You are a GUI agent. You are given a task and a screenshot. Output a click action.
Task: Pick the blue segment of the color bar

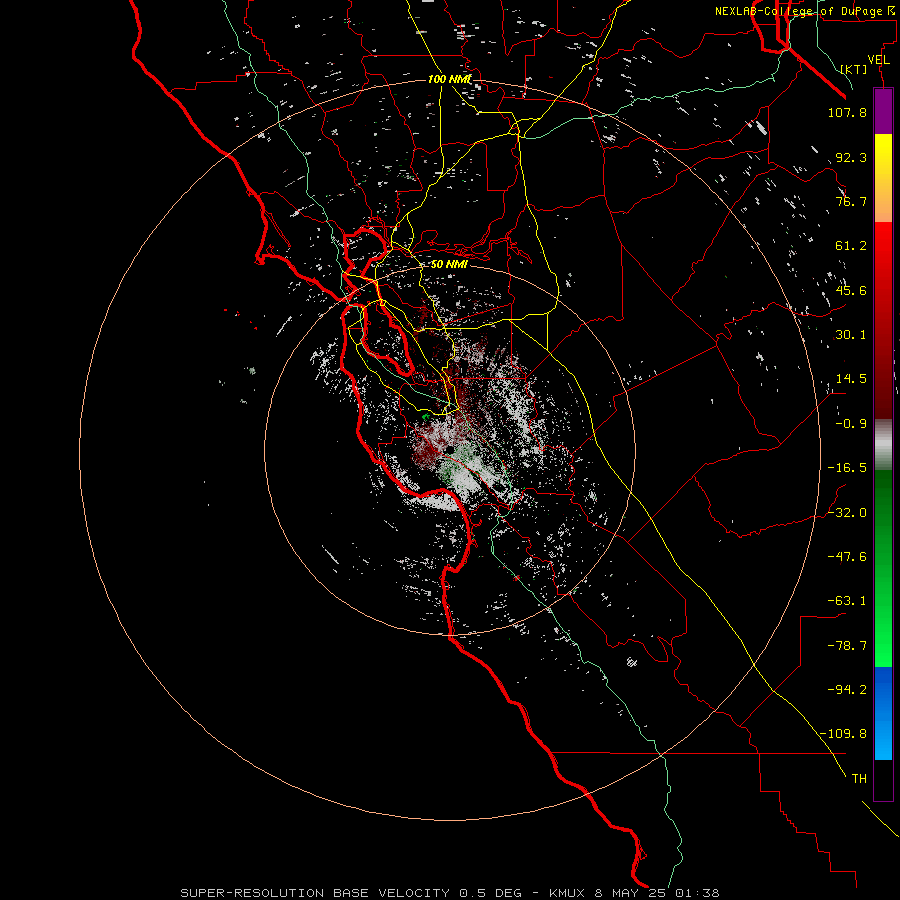click(x=883, y=713)
